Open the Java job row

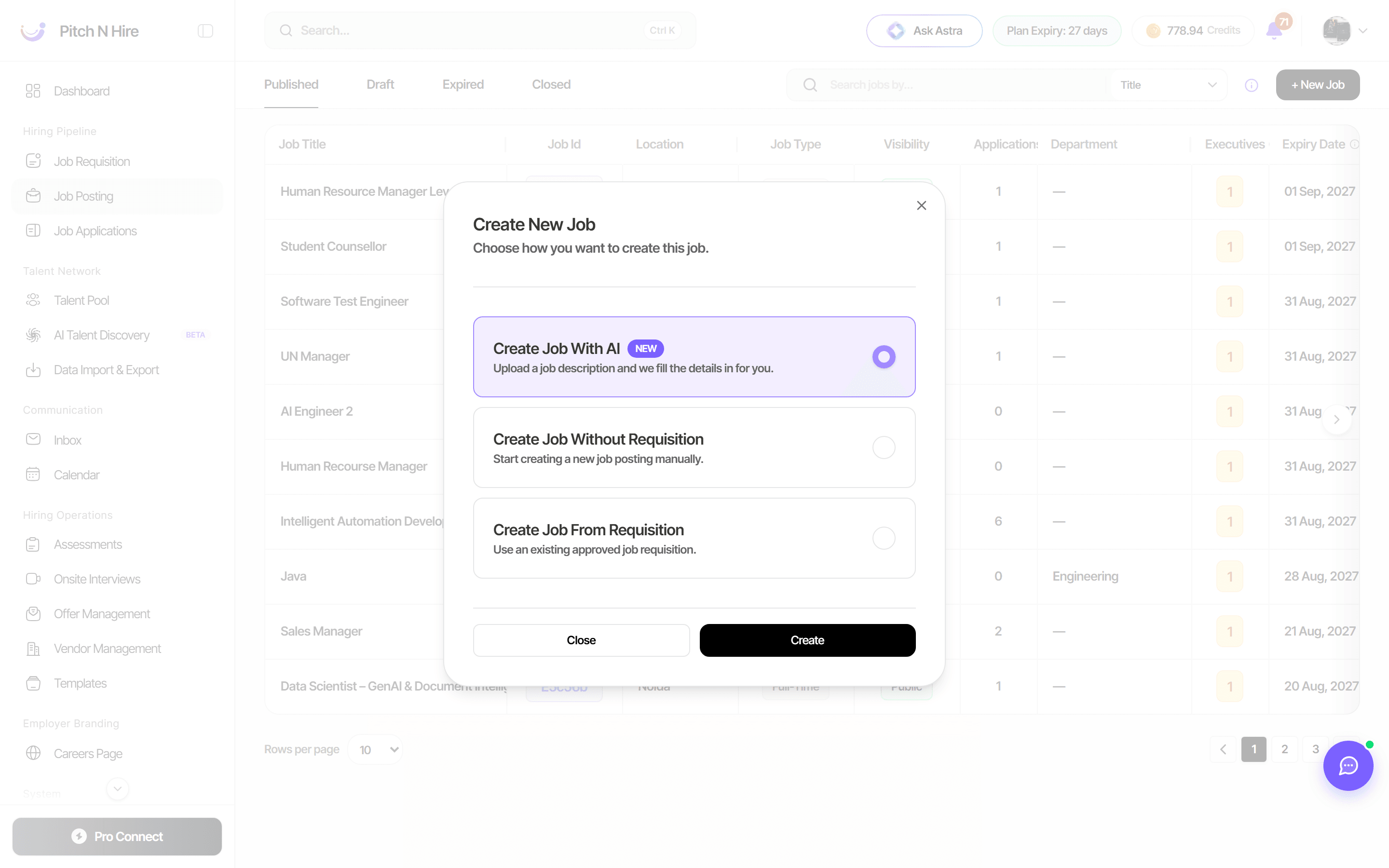(x=293, y=577)
